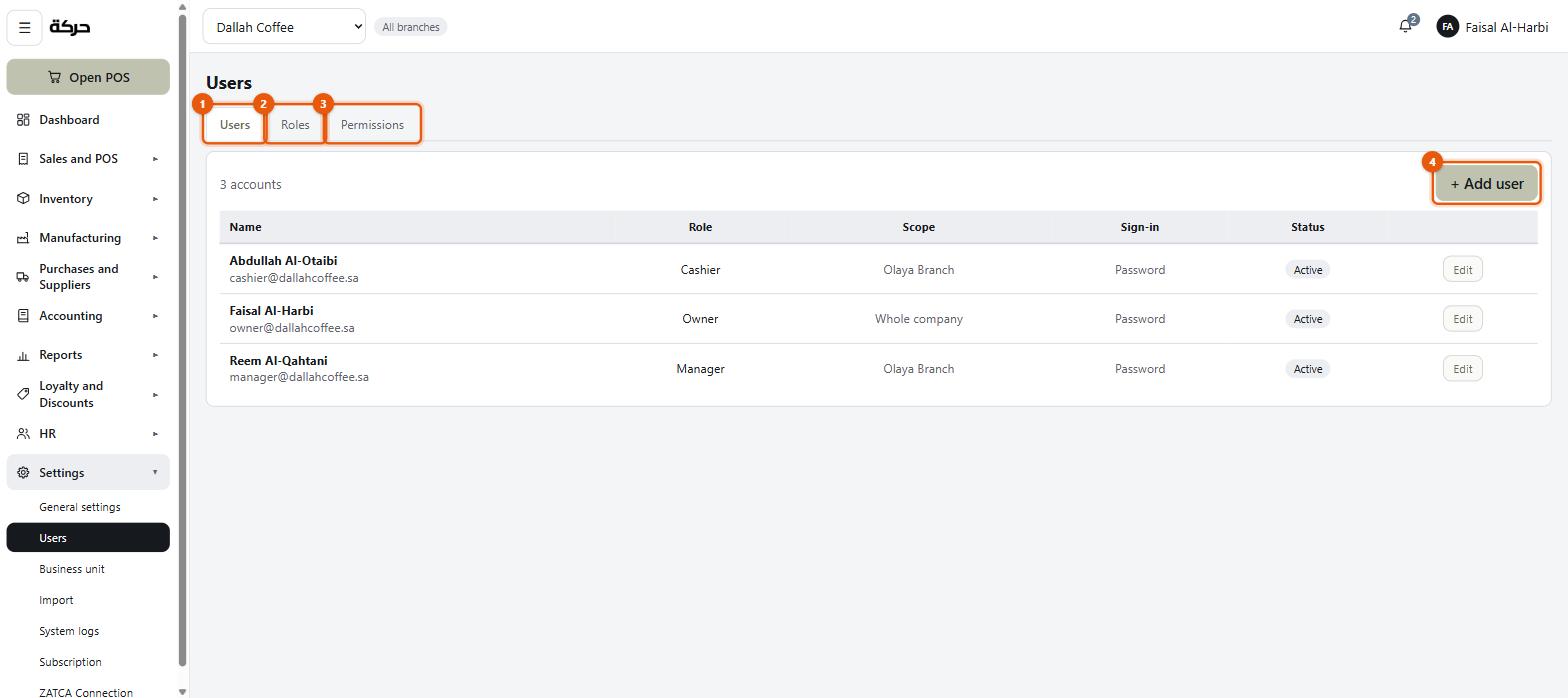Open ZATCA Connection page
The width and height of the screenshot is (1568, 698).
pos(88,692)
